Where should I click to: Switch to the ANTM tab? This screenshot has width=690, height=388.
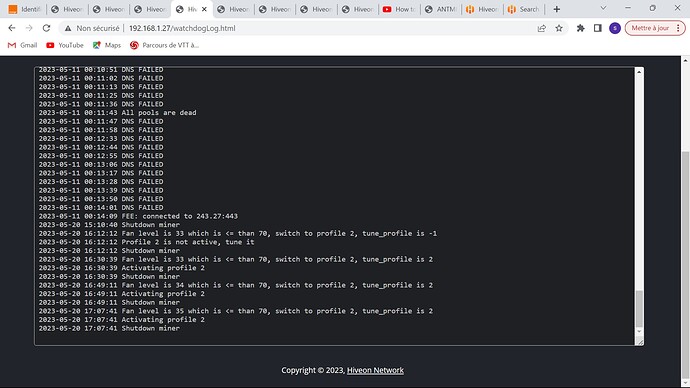tap(440, 9)
